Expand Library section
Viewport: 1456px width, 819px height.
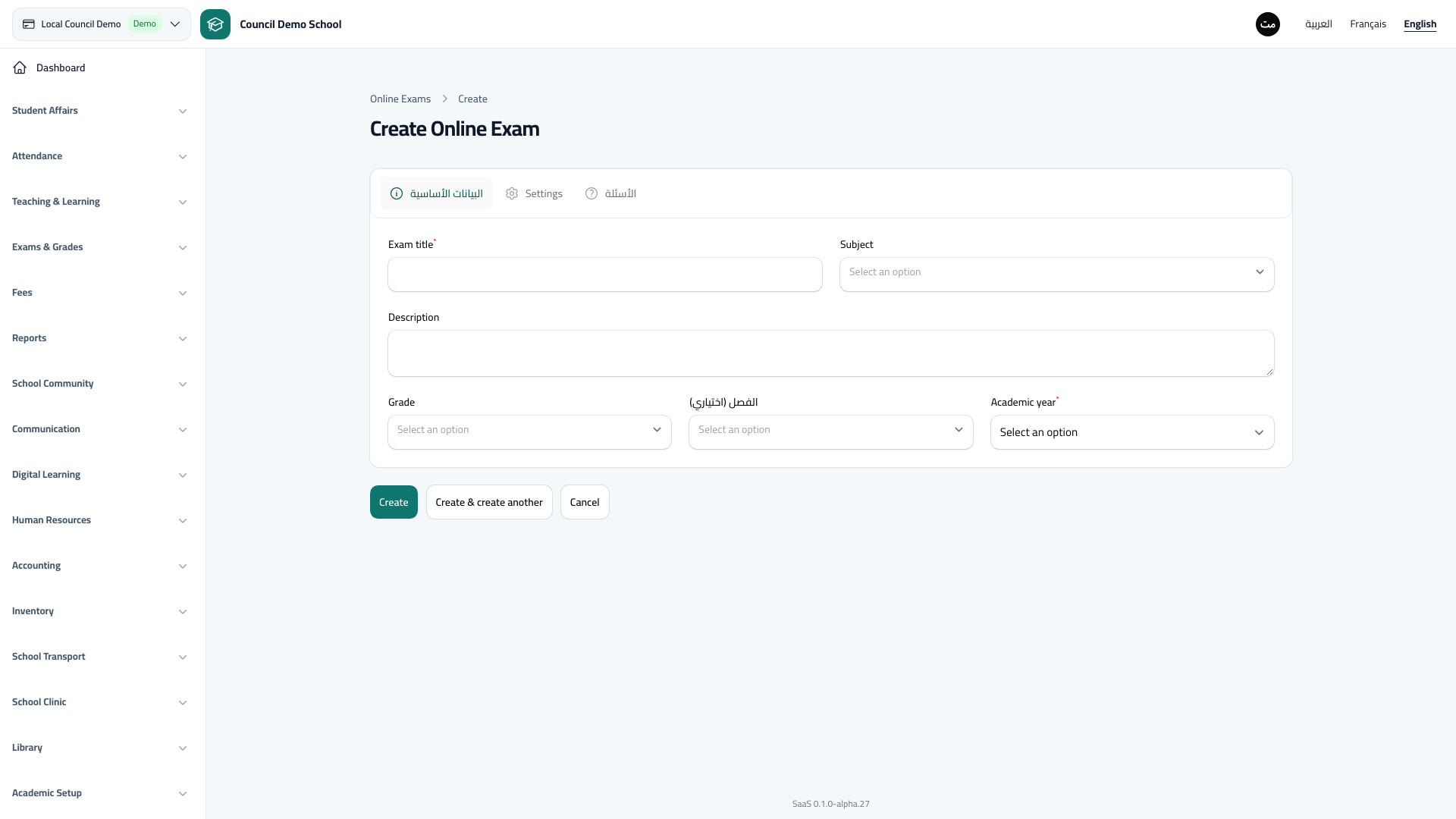pyautogui.click(x=99, y=748)
